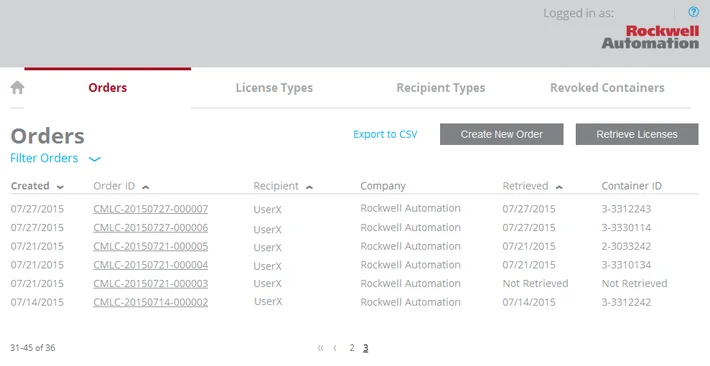Go to previous page with single arrow
The image size is (710, 366).
coord(335,348)
